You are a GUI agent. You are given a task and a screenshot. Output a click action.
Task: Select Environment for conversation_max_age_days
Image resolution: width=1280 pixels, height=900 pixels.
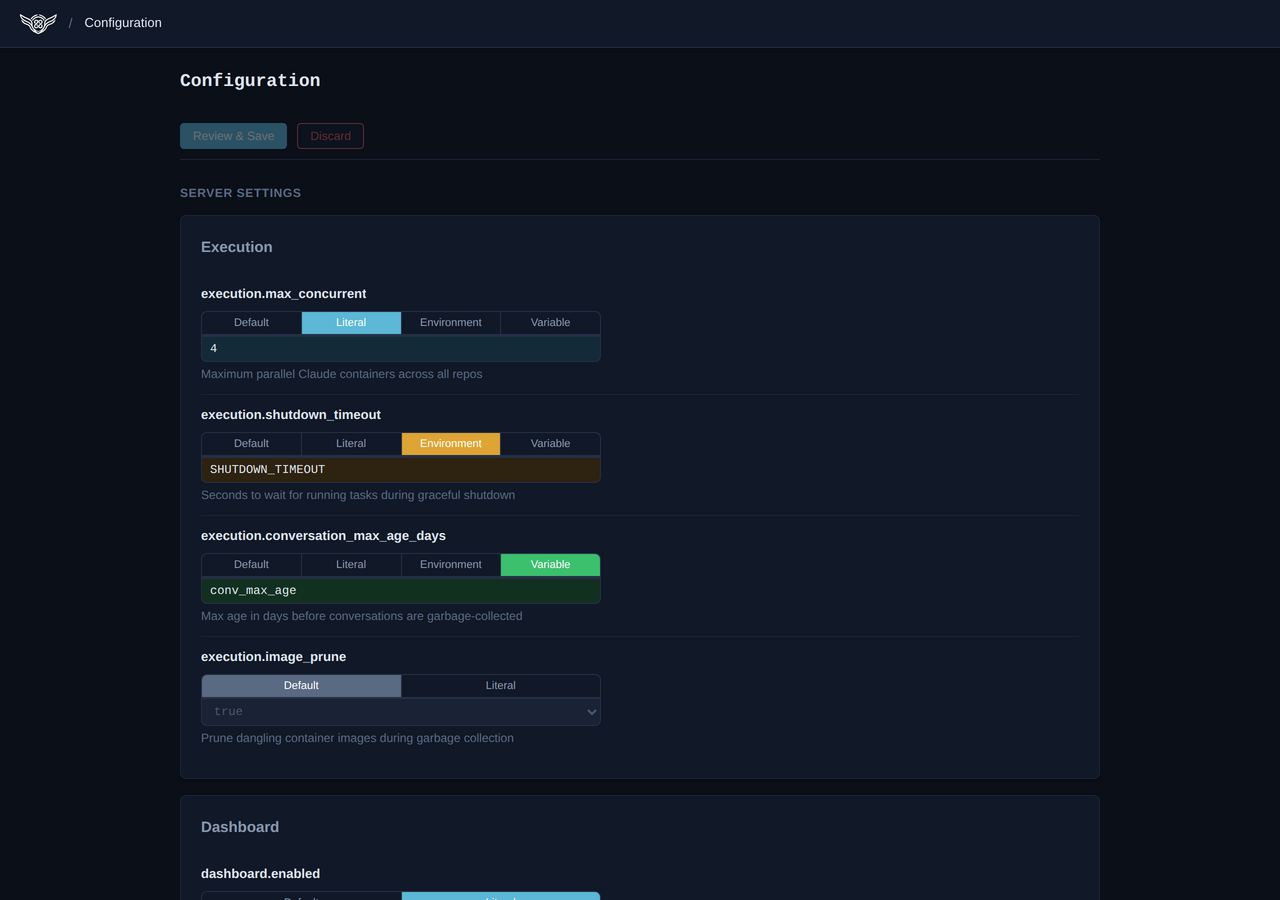[450, 565]
